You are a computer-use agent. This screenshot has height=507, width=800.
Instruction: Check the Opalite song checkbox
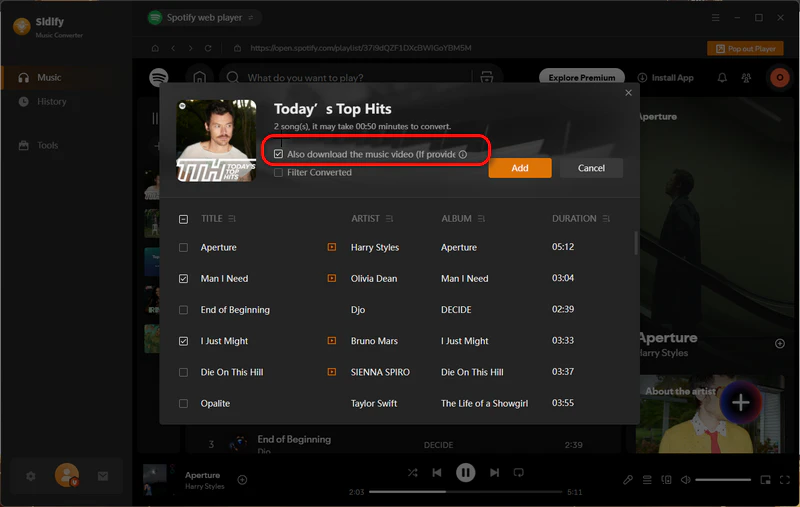184,403
